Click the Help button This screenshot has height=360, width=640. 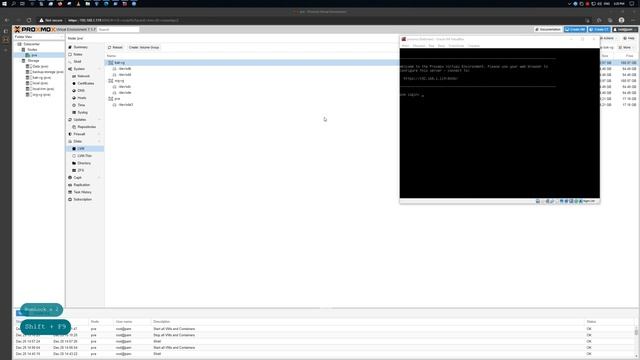pyautogui.click(x=629, y=38)
